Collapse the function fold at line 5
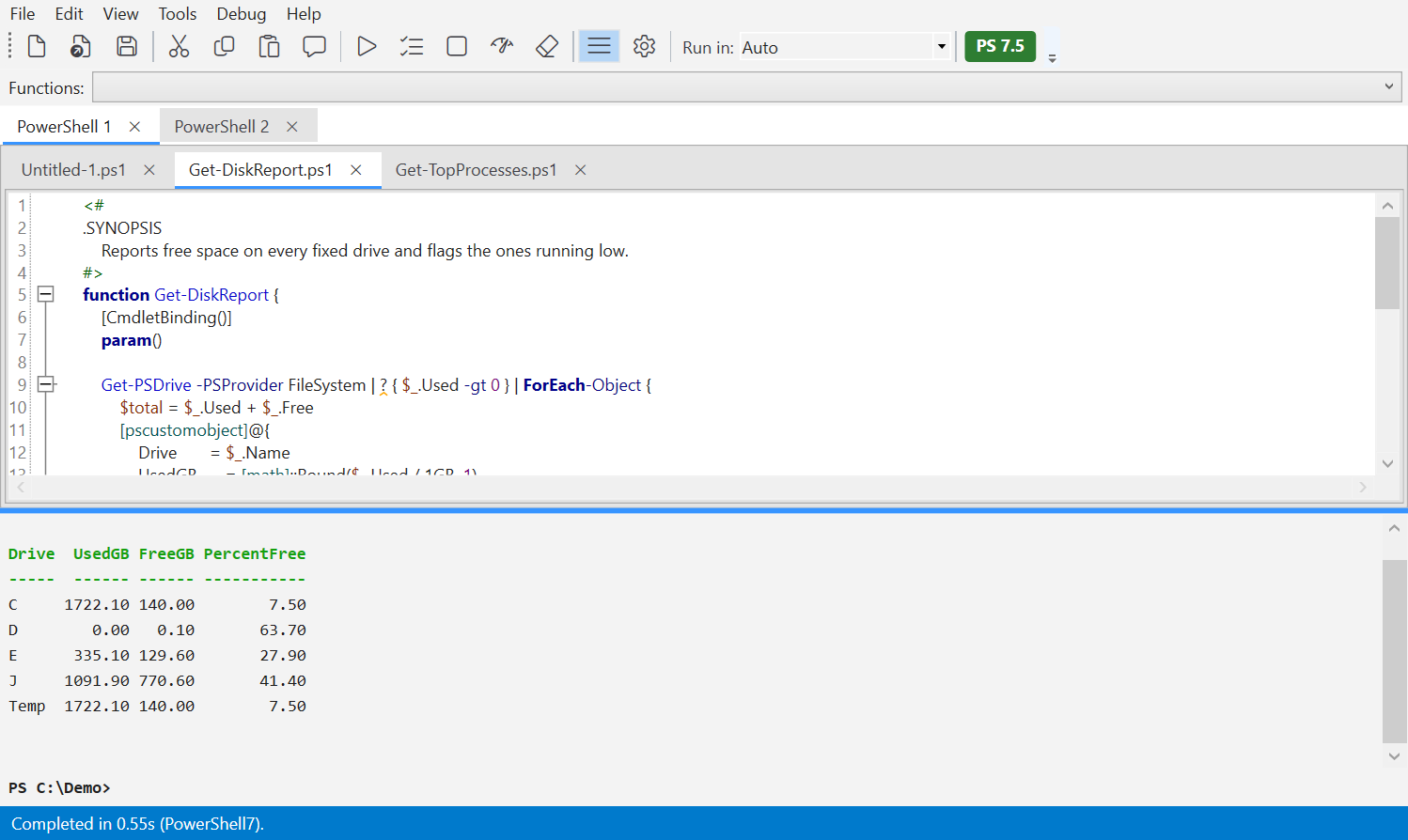This screenshot has height=840, width=1408. [45, 294]
